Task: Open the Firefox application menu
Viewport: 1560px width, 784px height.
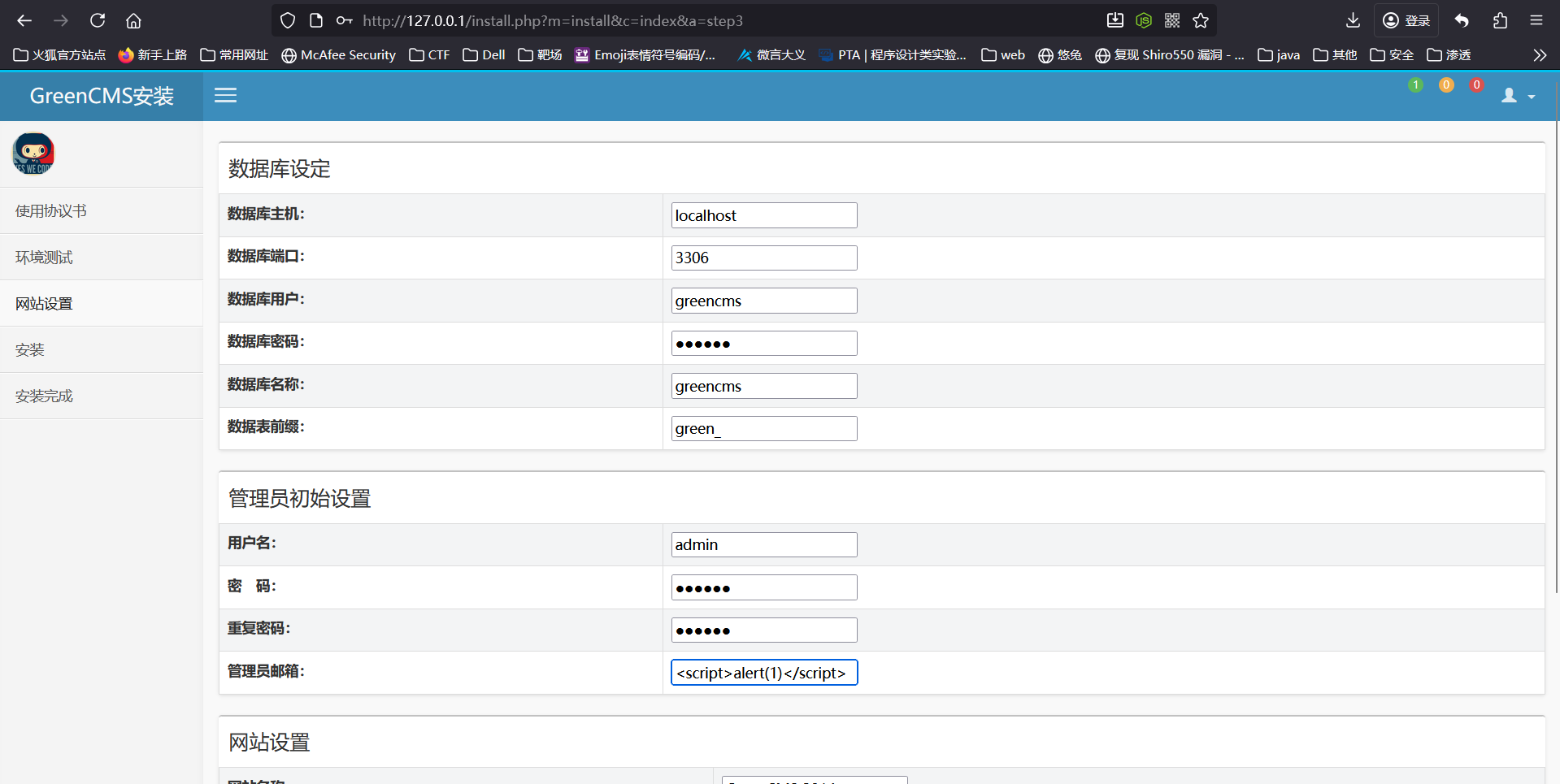Action: [1536, 20]
